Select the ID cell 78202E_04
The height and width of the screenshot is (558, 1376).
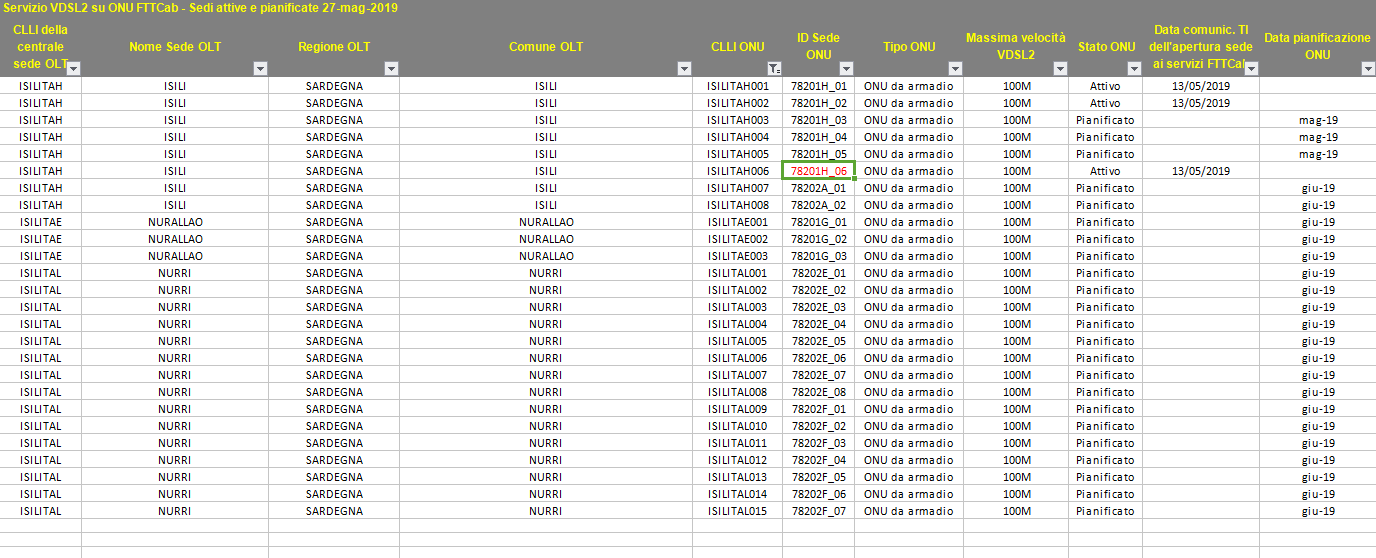pyautogui.click(x=819, y=324)
